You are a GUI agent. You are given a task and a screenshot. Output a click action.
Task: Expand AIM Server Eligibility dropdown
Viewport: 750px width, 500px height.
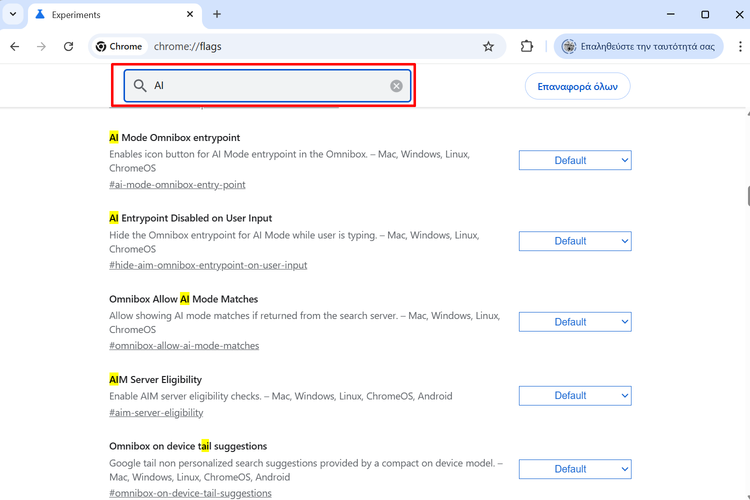tap(574, 396)
